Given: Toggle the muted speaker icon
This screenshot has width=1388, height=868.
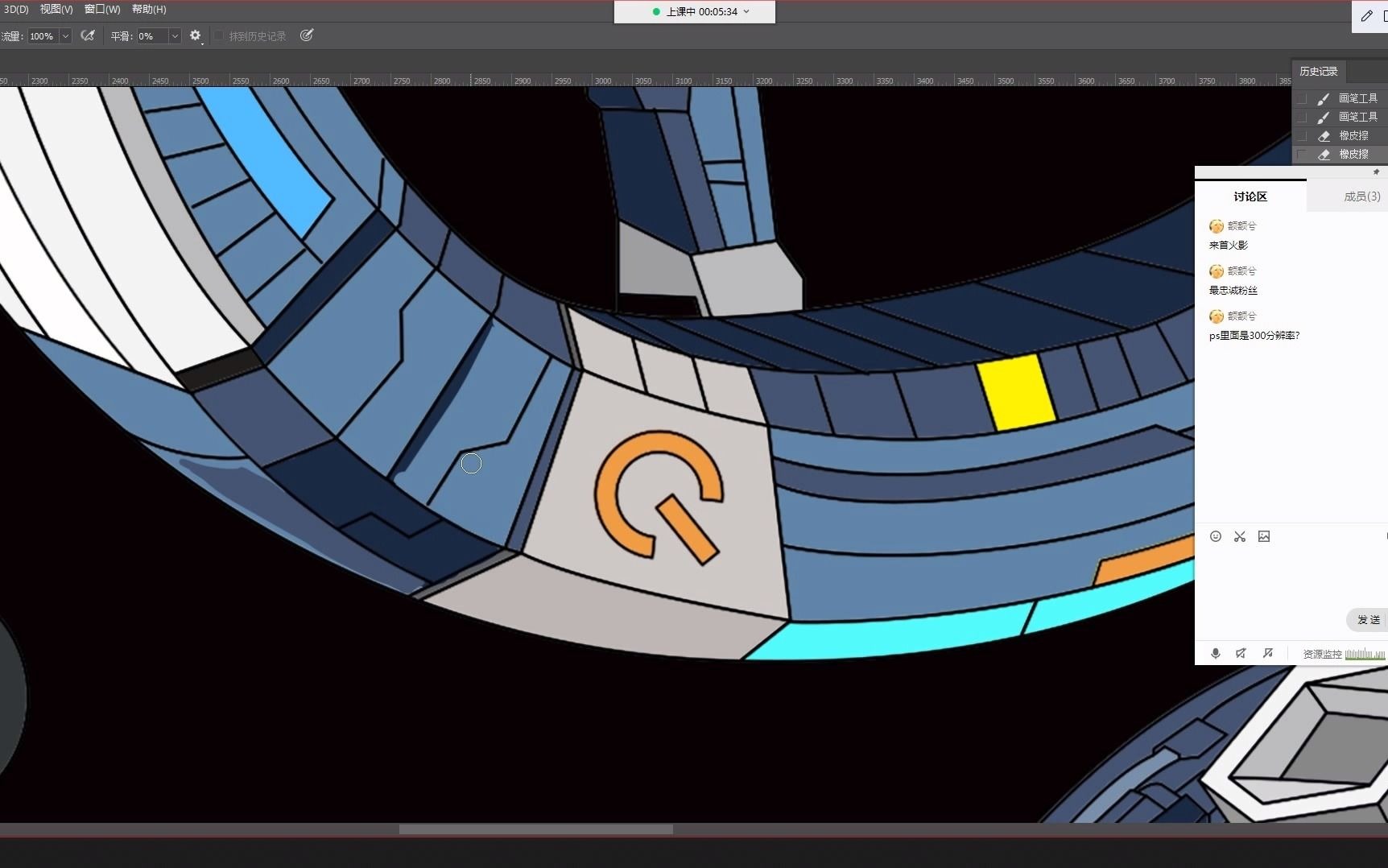Looking at the screenshot, I should (1241, 654).
